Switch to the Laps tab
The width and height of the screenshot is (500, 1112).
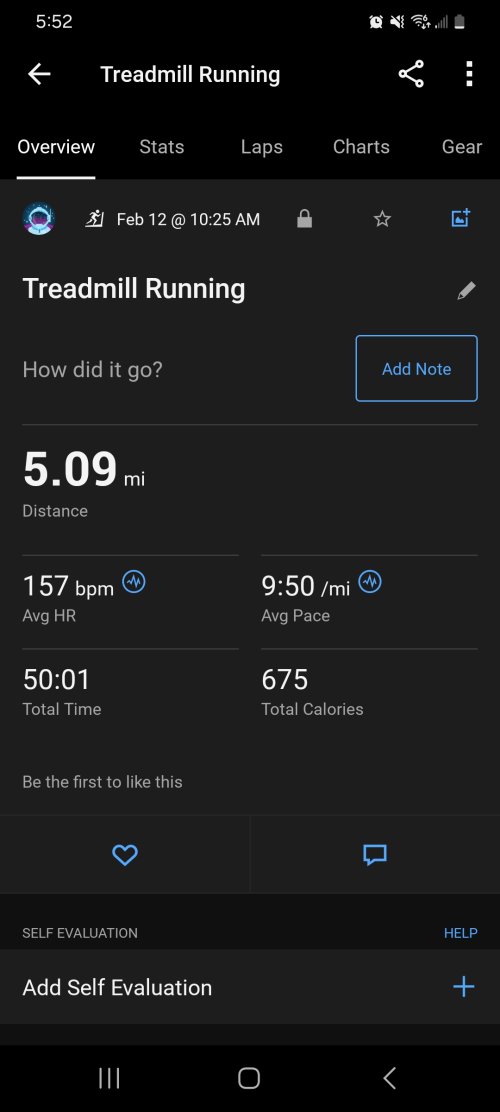pyautogui.click(x=262, y=147)
